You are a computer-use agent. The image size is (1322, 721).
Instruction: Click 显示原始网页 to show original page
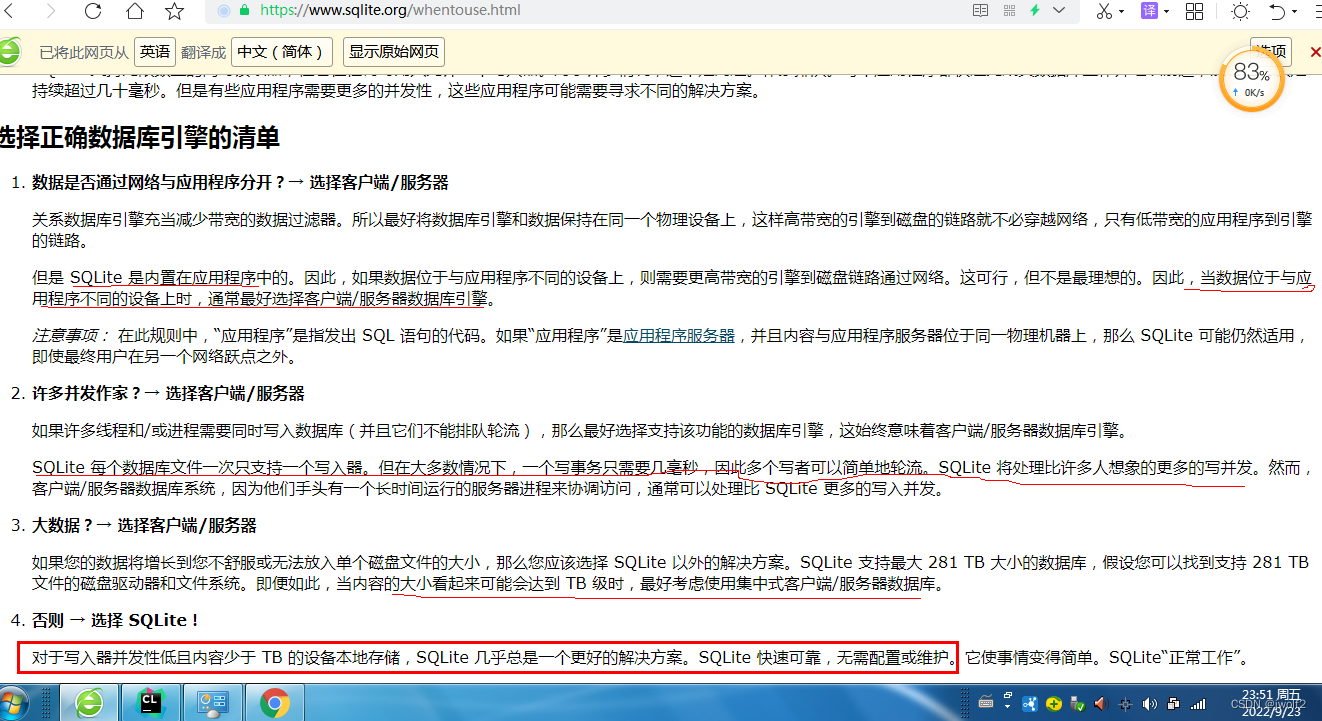pos(395,51)
